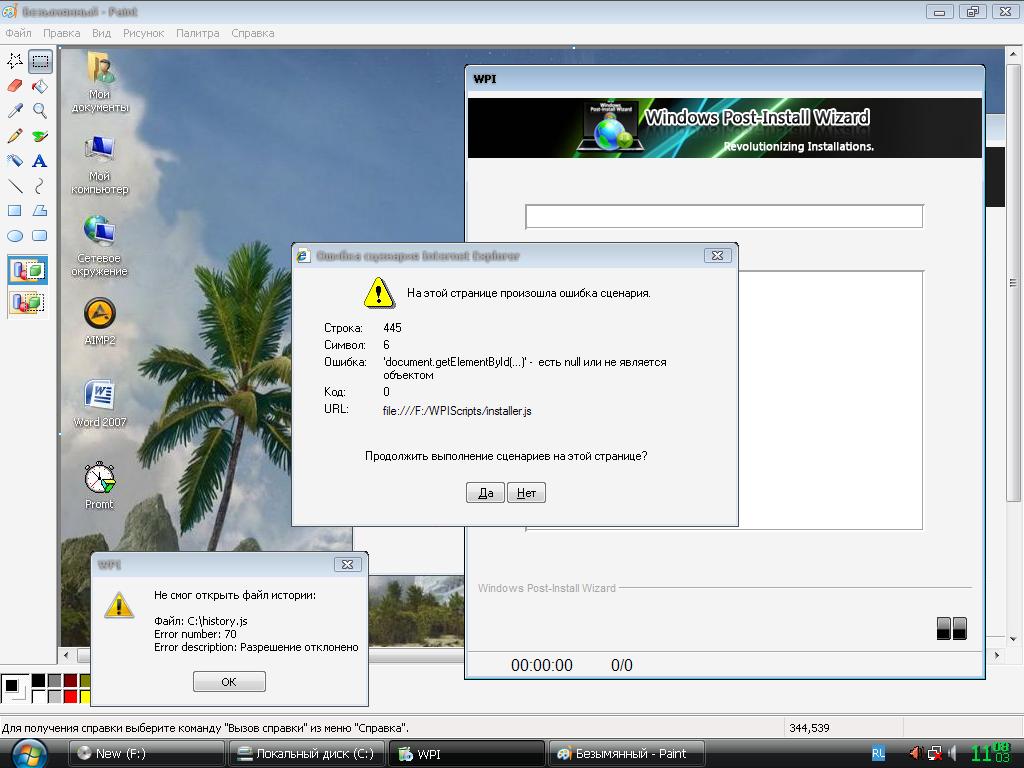
Task: Click Нет in the script error dialog
Action: pos(526,493)
